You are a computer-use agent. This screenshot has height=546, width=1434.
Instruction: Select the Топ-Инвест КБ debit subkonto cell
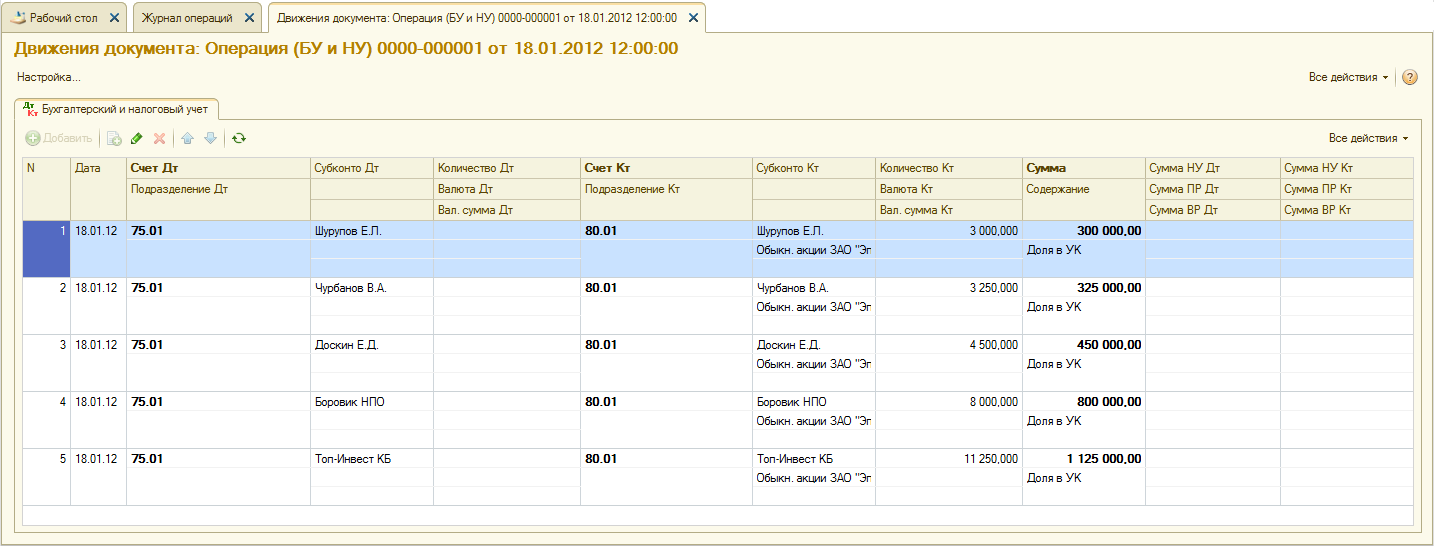tap(372, 459)
